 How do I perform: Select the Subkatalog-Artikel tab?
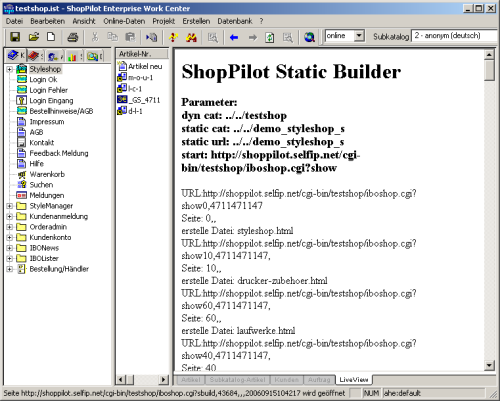point(237,380)
